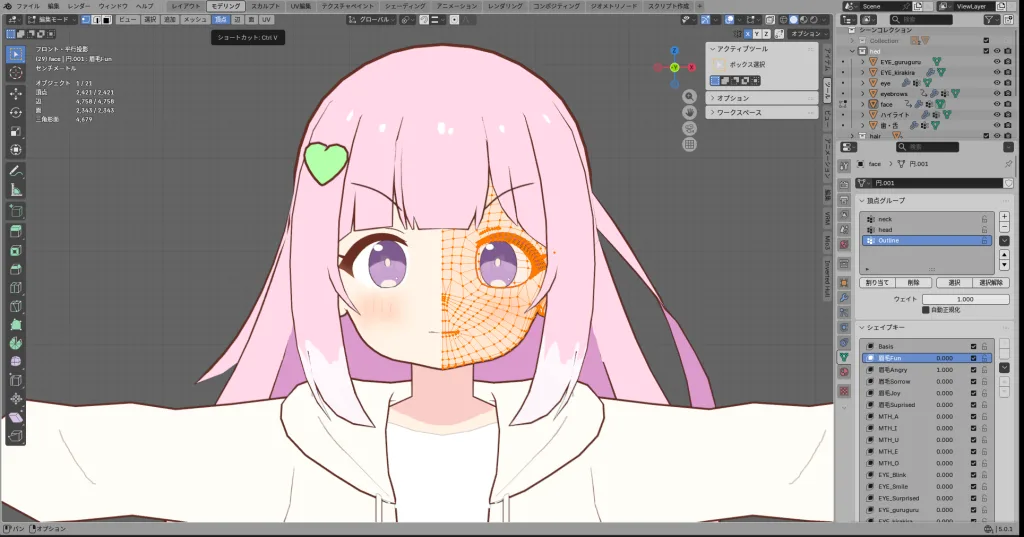Screen dimensions: 1024x537
Task: Select the Edge Slide tool
Action: pos(16,380)
